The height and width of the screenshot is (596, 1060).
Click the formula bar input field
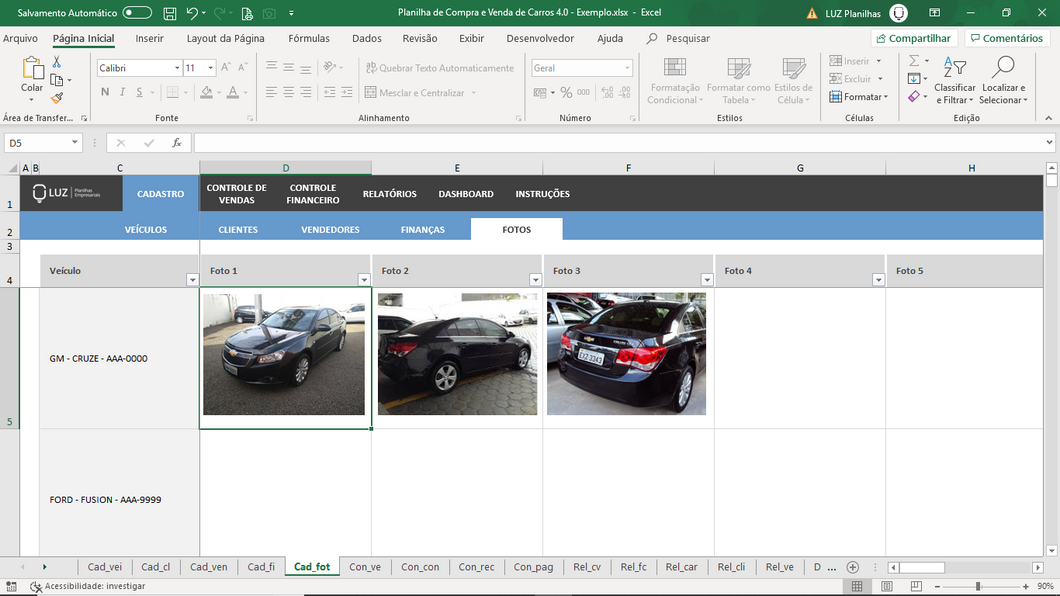click(619, 143)
